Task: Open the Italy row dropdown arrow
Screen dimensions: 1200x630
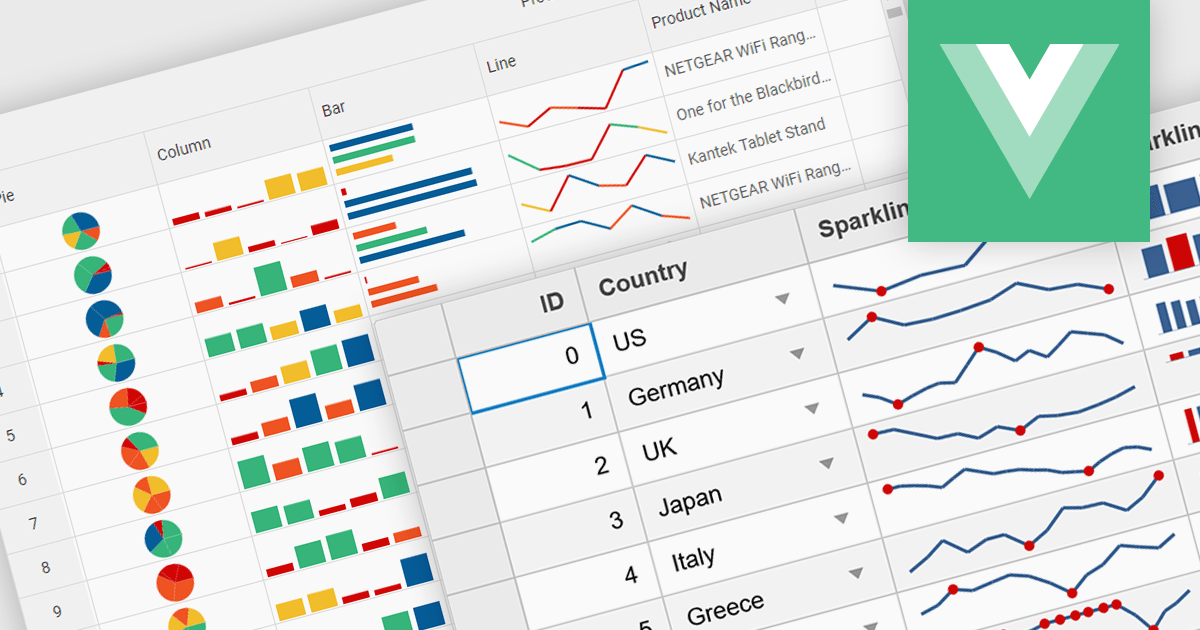Action: [x=841, y=518]
